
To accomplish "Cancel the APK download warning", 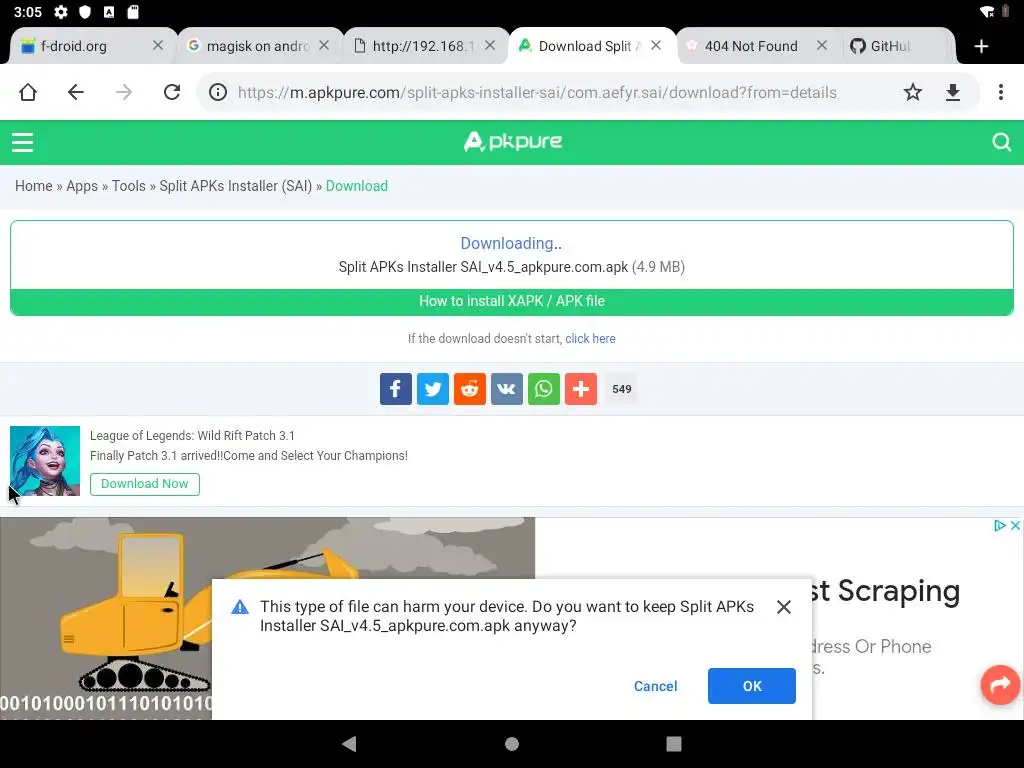I will point(655,686).
